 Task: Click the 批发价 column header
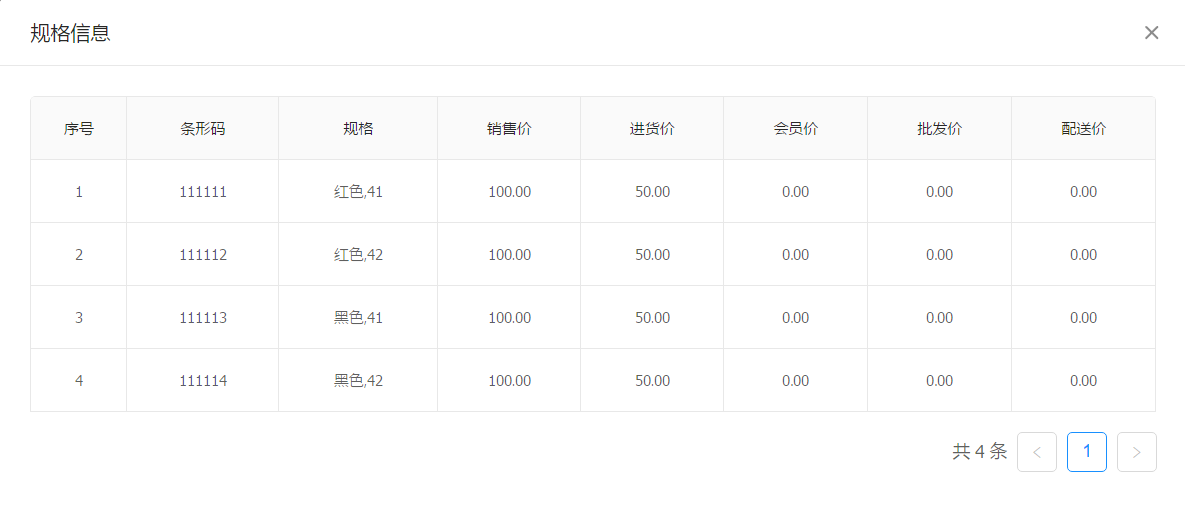[939, 129]
